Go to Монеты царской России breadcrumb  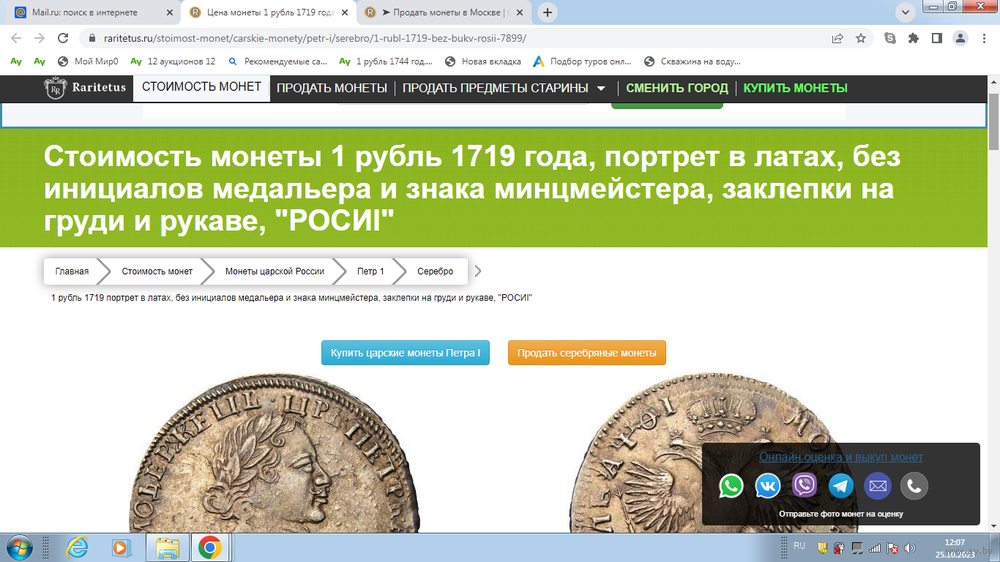click(275, 271)
